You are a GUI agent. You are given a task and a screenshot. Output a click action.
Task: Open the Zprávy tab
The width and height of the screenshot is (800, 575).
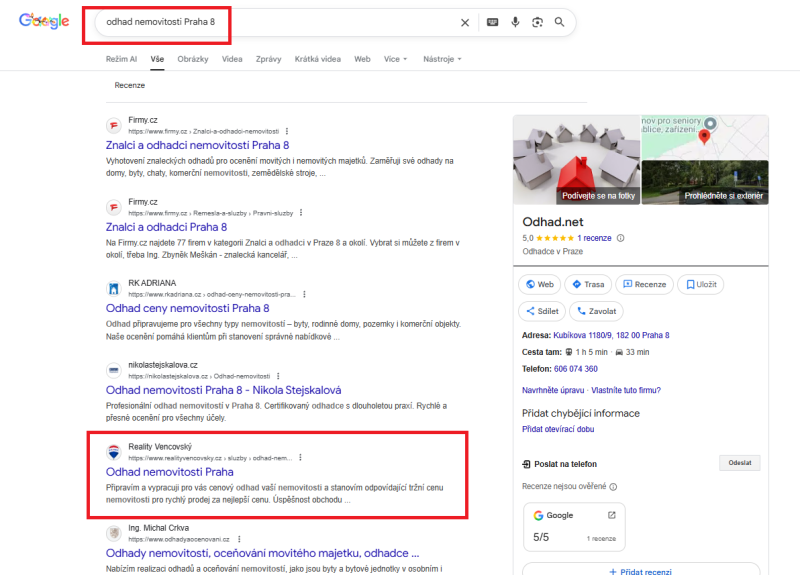tap(268, 59)
